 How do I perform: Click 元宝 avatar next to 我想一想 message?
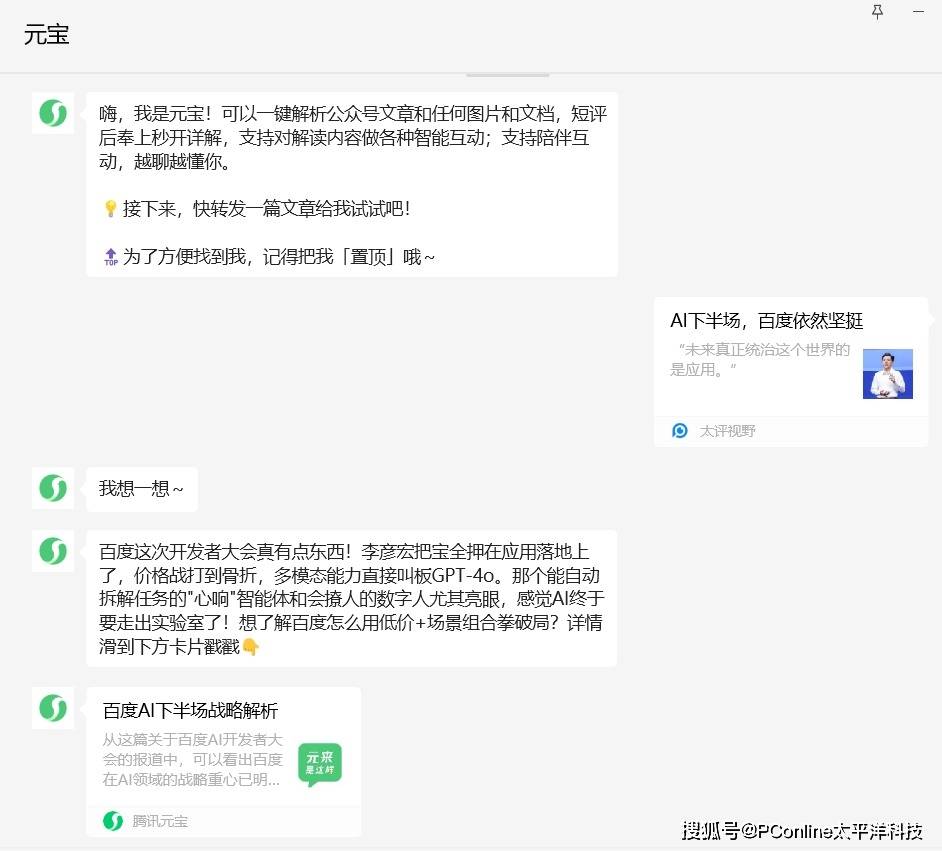point(53,488)
